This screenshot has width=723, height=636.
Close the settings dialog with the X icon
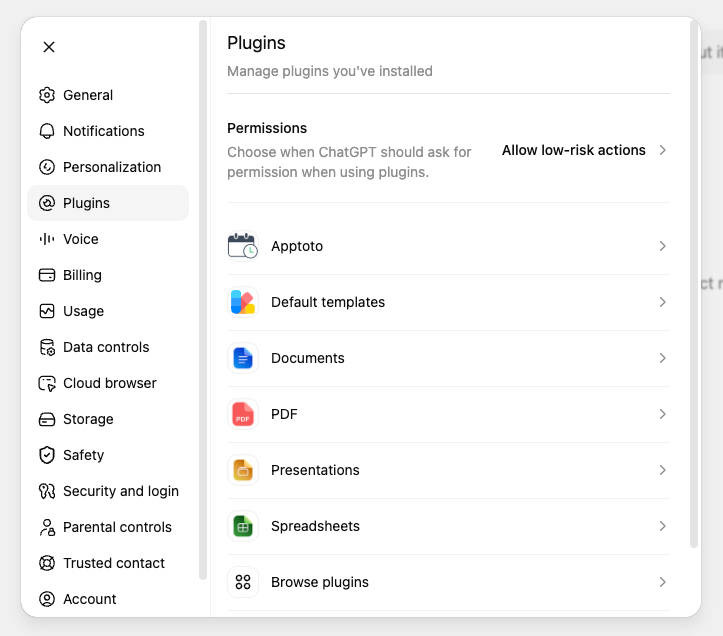pyautogui.click(x=49, y=47)
